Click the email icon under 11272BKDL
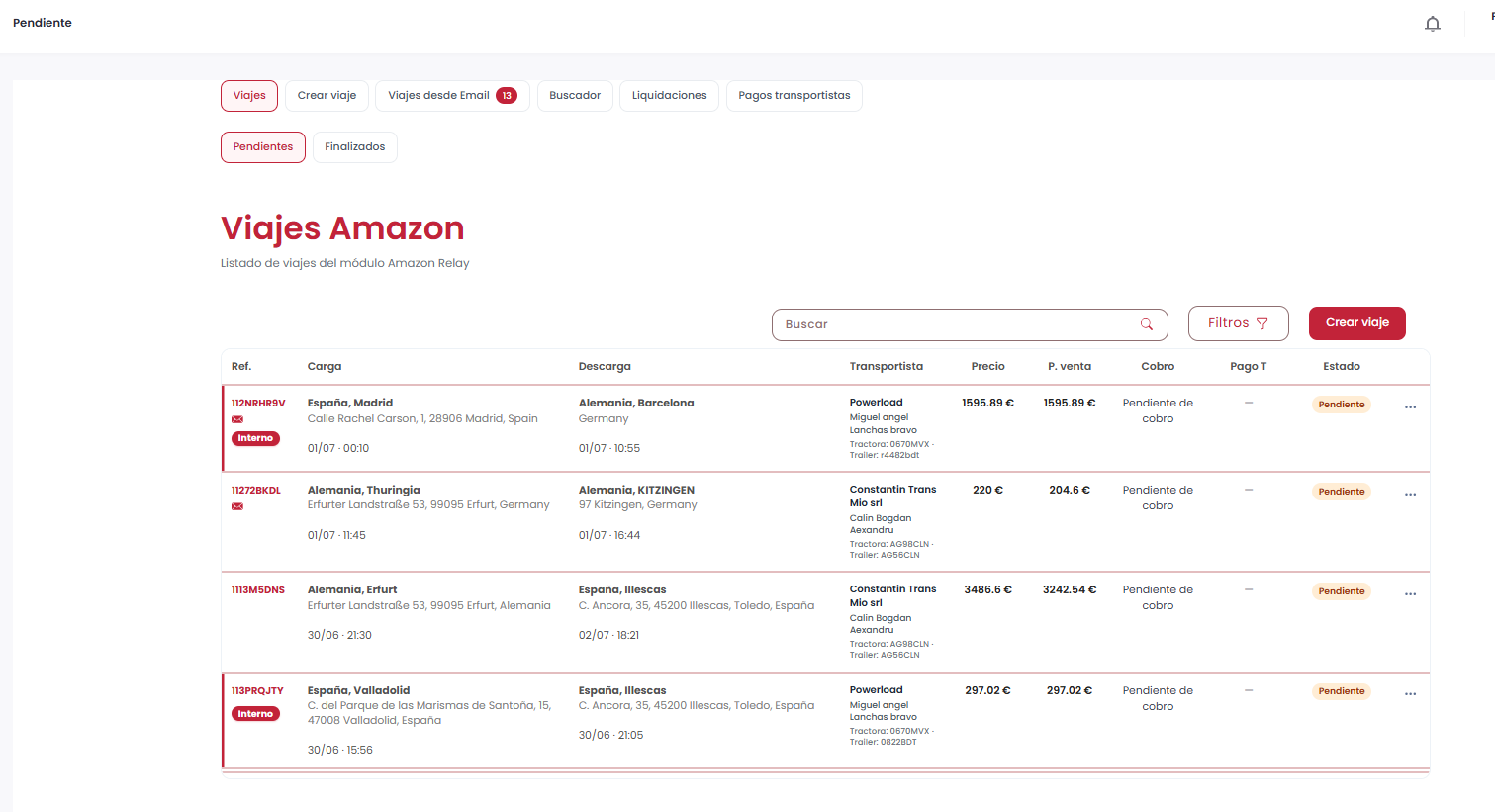 click(237, 506)
